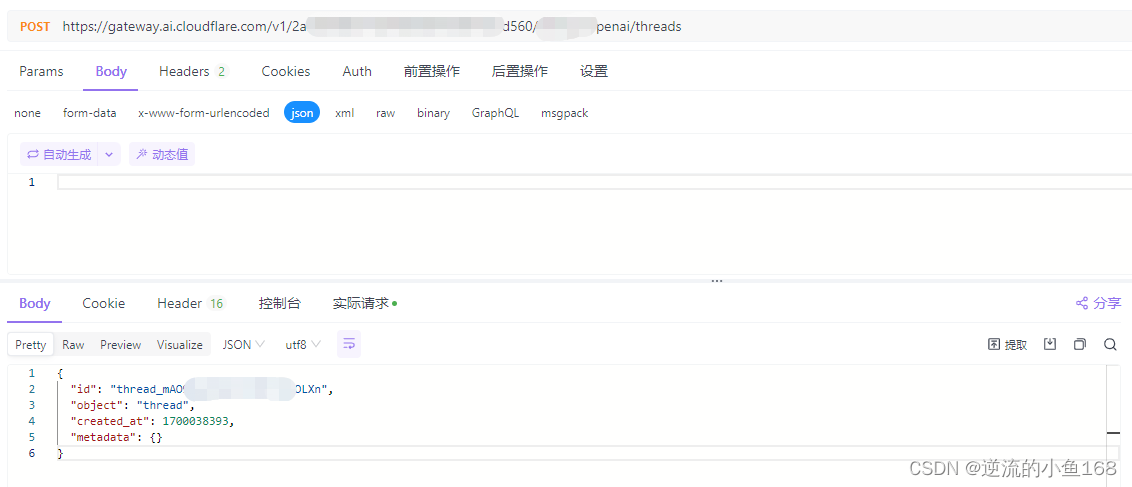Select the Preview response view
Viewport: 1132px width, 487px height.
point(121,345)
